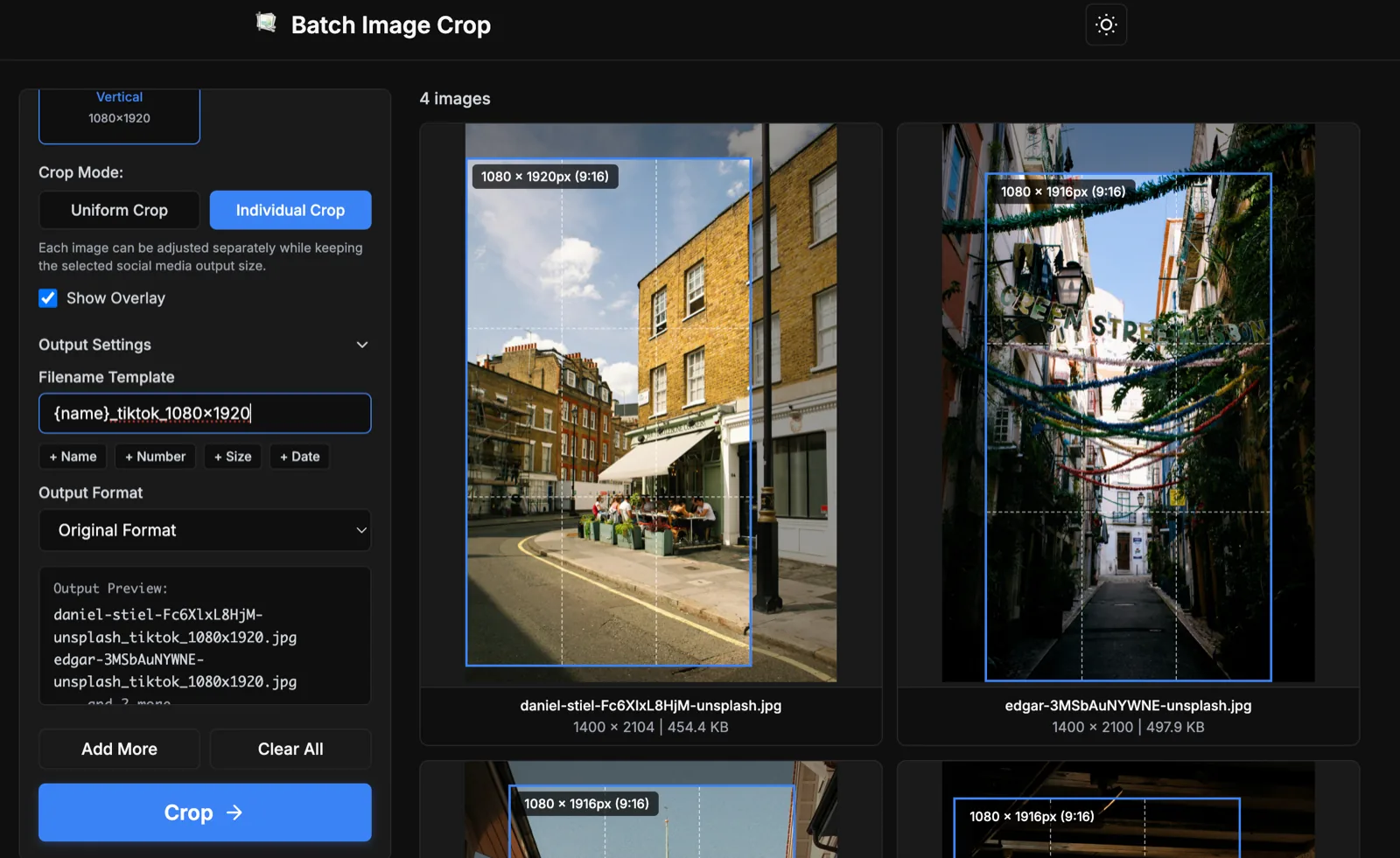Image resolution: width=1400 pixels, height=858 pixels.
Task: Click the Crop Mode label
Action: (x=80, y=172)
